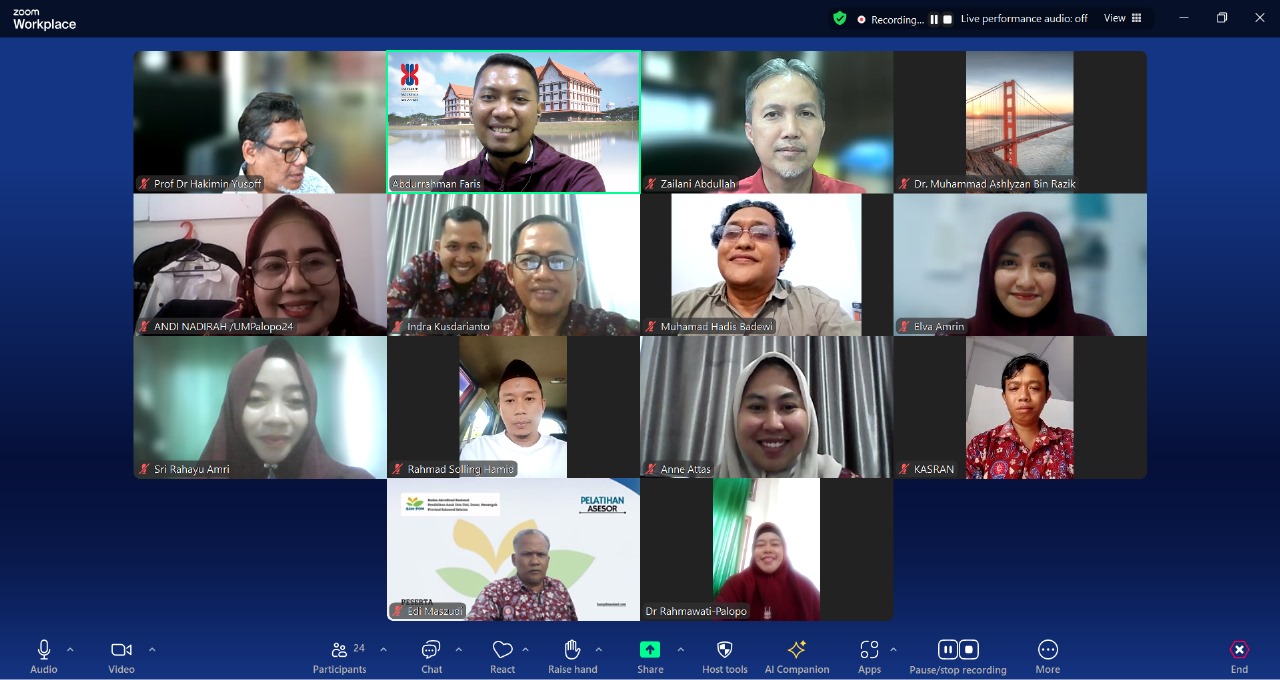Open the View layout menu

coord(1122,18)
